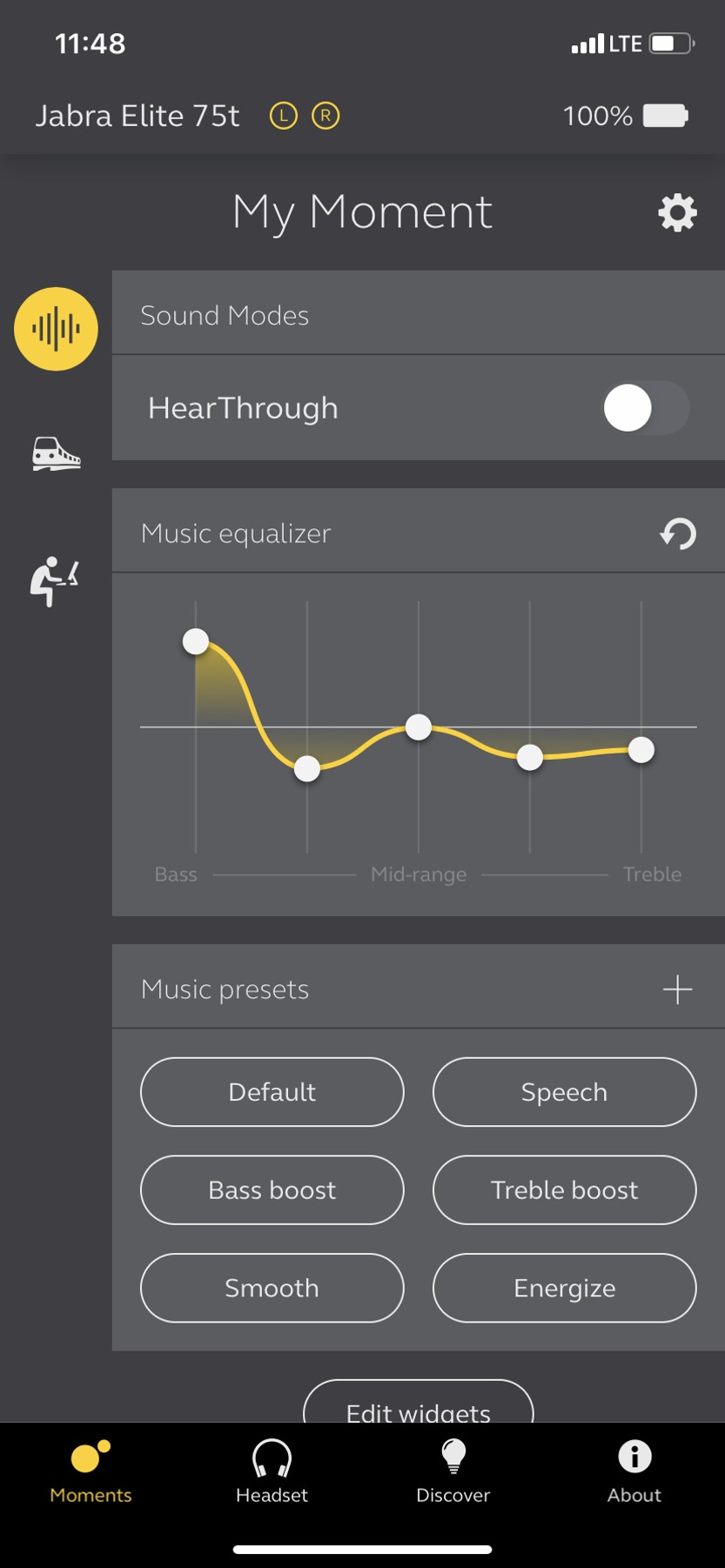725x1568 pixels.
Task: Toggle the HearThrough switch
Action: tap(645, 408)
